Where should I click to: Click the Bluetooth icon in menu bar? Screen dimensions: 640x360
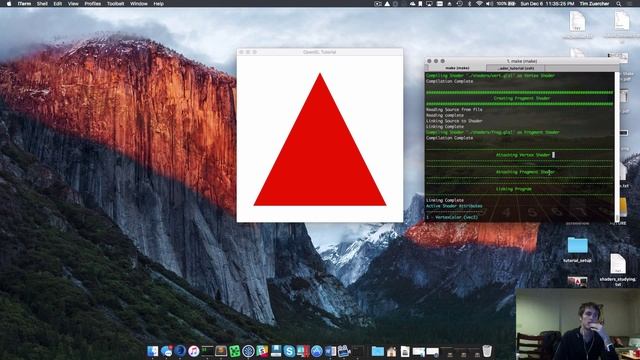click(469, 4)
